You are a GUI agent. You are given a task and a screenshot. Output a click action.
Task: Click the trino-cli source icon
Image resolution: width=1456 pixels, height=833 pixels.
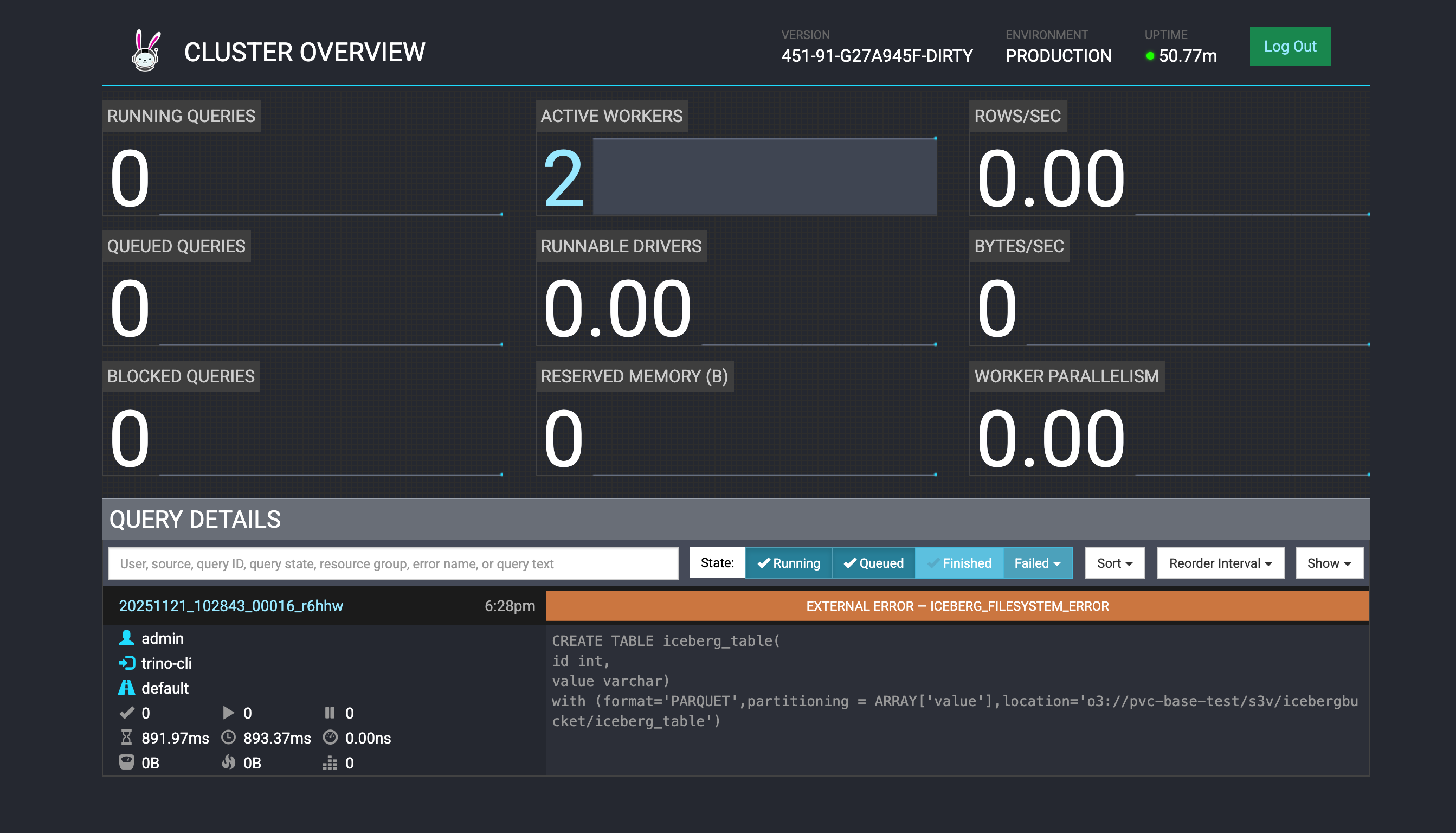pos(126,663)
